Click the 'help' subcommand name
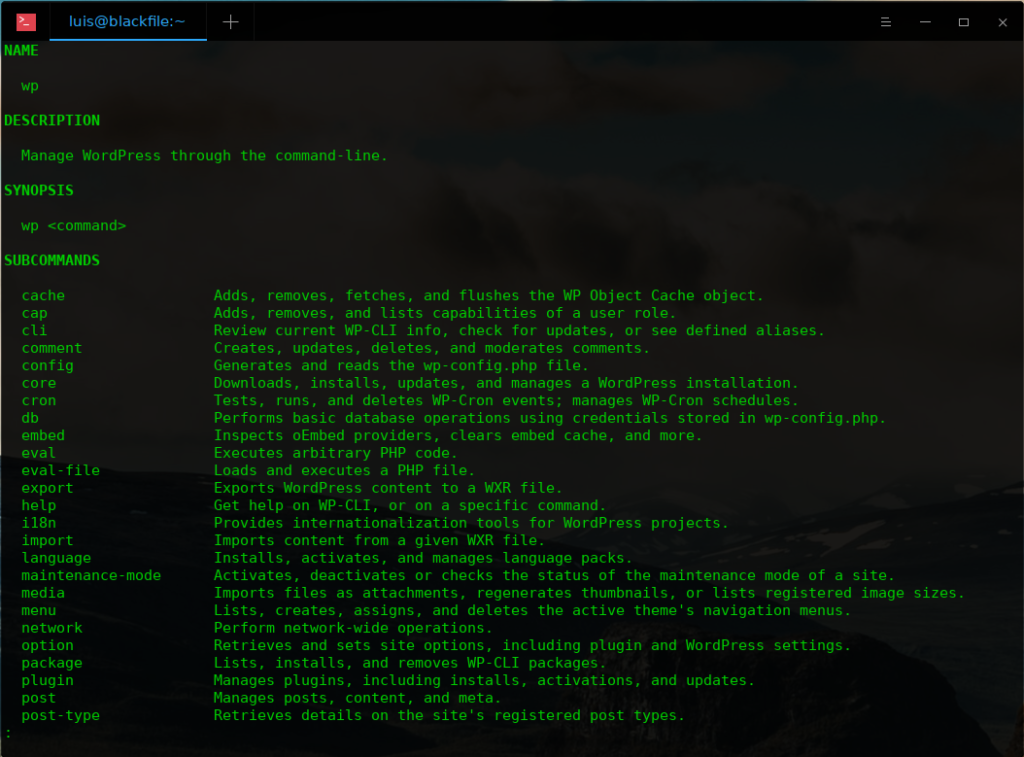Viewport: 1024px width, 757px height. coord(39,506)
